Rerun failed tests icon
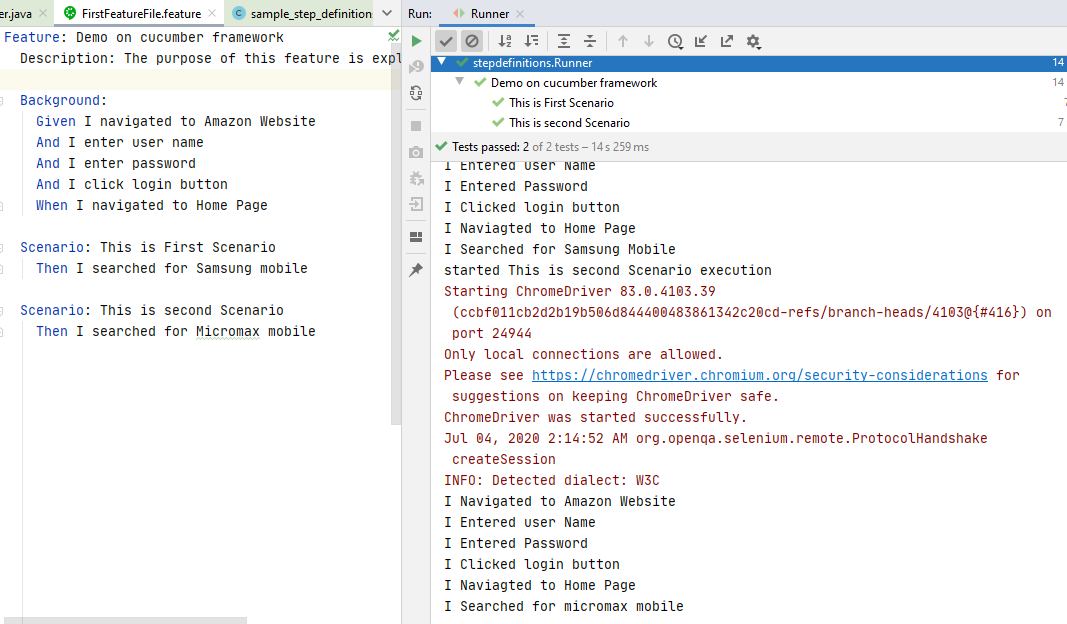 click(x=416, y=67)
